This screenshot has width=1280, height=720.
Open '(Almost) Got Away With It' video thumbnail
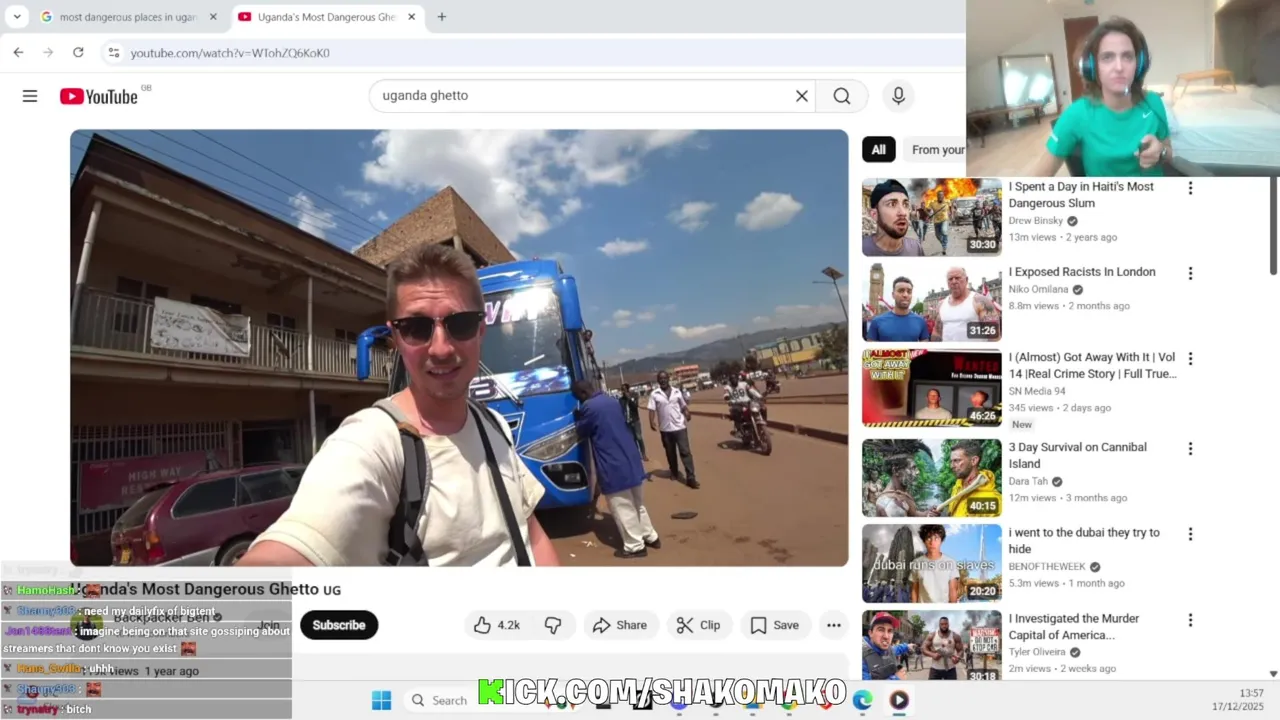tap(932, 388)
